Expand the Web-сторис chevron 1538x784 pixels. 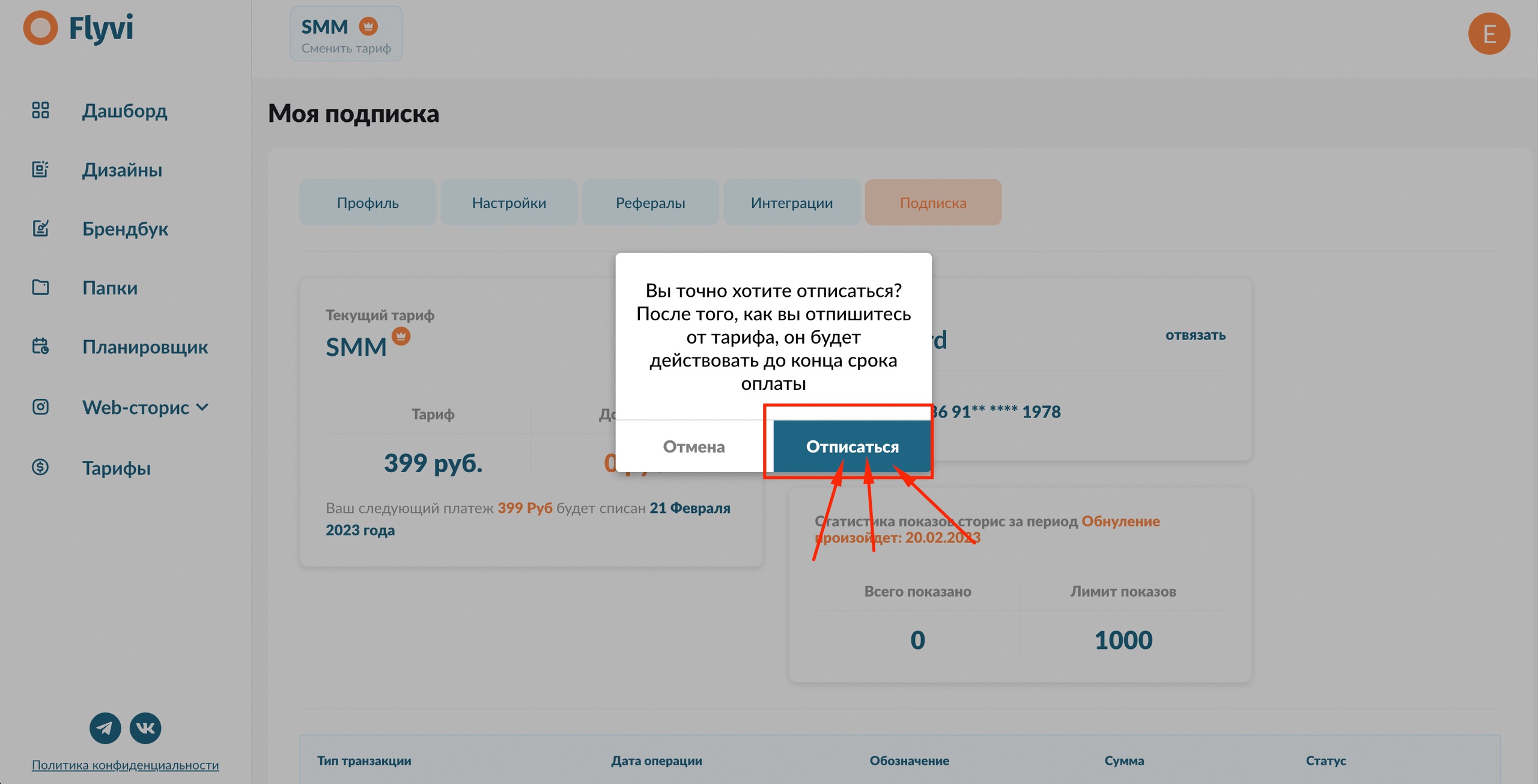tap(202, 407)
